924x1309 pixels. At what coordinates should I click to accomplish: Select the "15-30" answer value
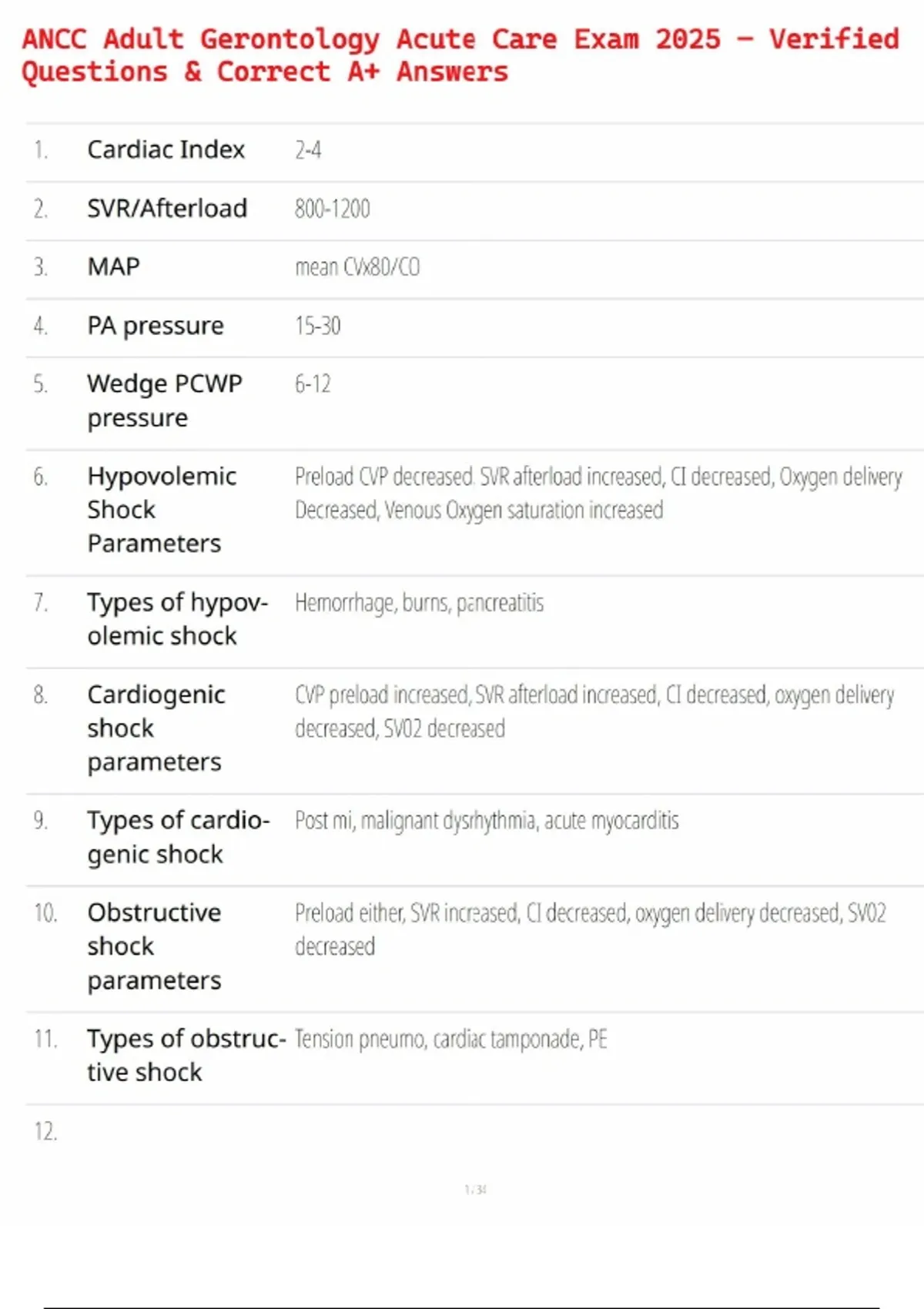tap(317, 326)
